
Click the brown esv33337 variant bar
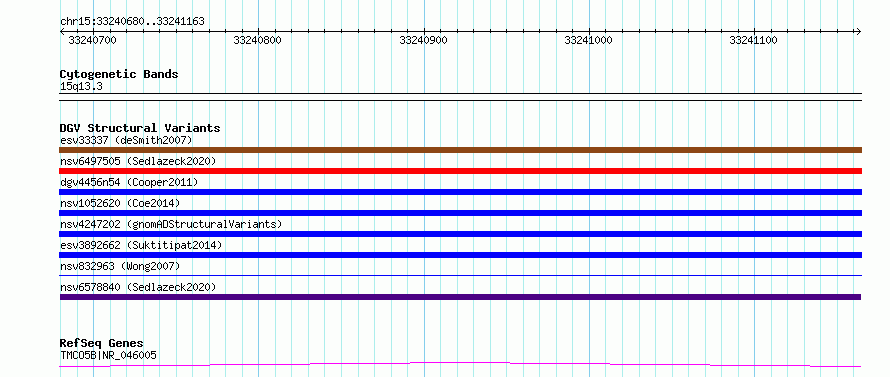460,150
